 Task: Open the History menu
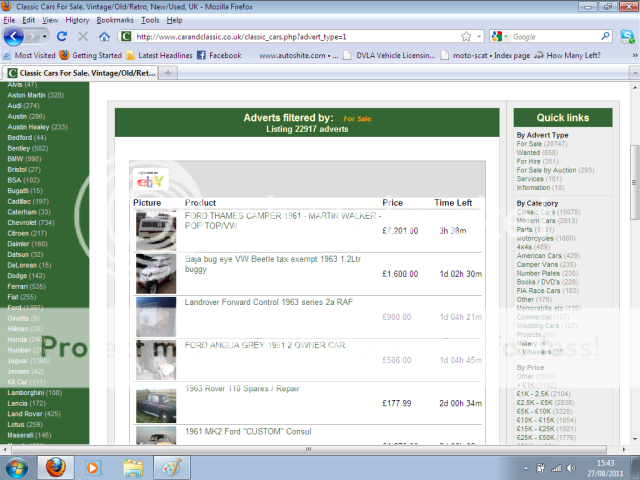(77, 19)
